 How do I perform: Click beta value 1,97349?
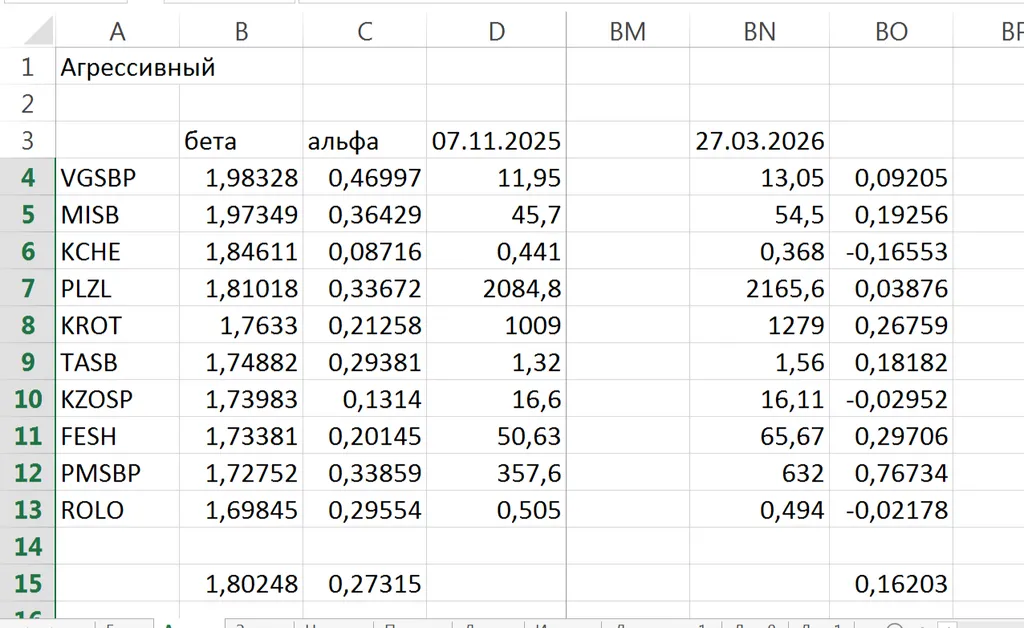[x=241, y=214]
